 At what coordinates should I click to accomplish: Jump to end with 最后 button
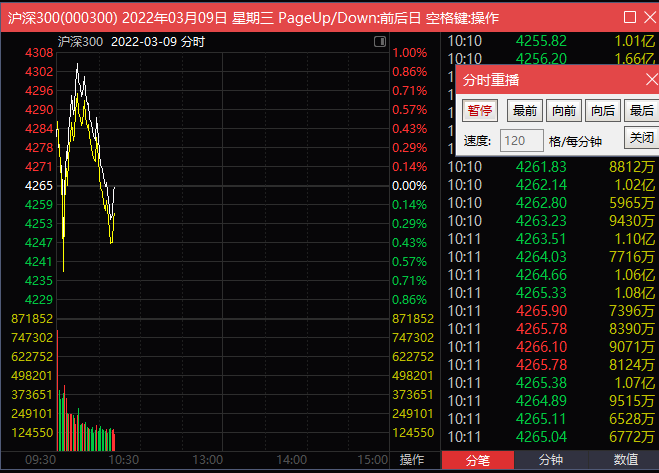[x=641, y=111]
